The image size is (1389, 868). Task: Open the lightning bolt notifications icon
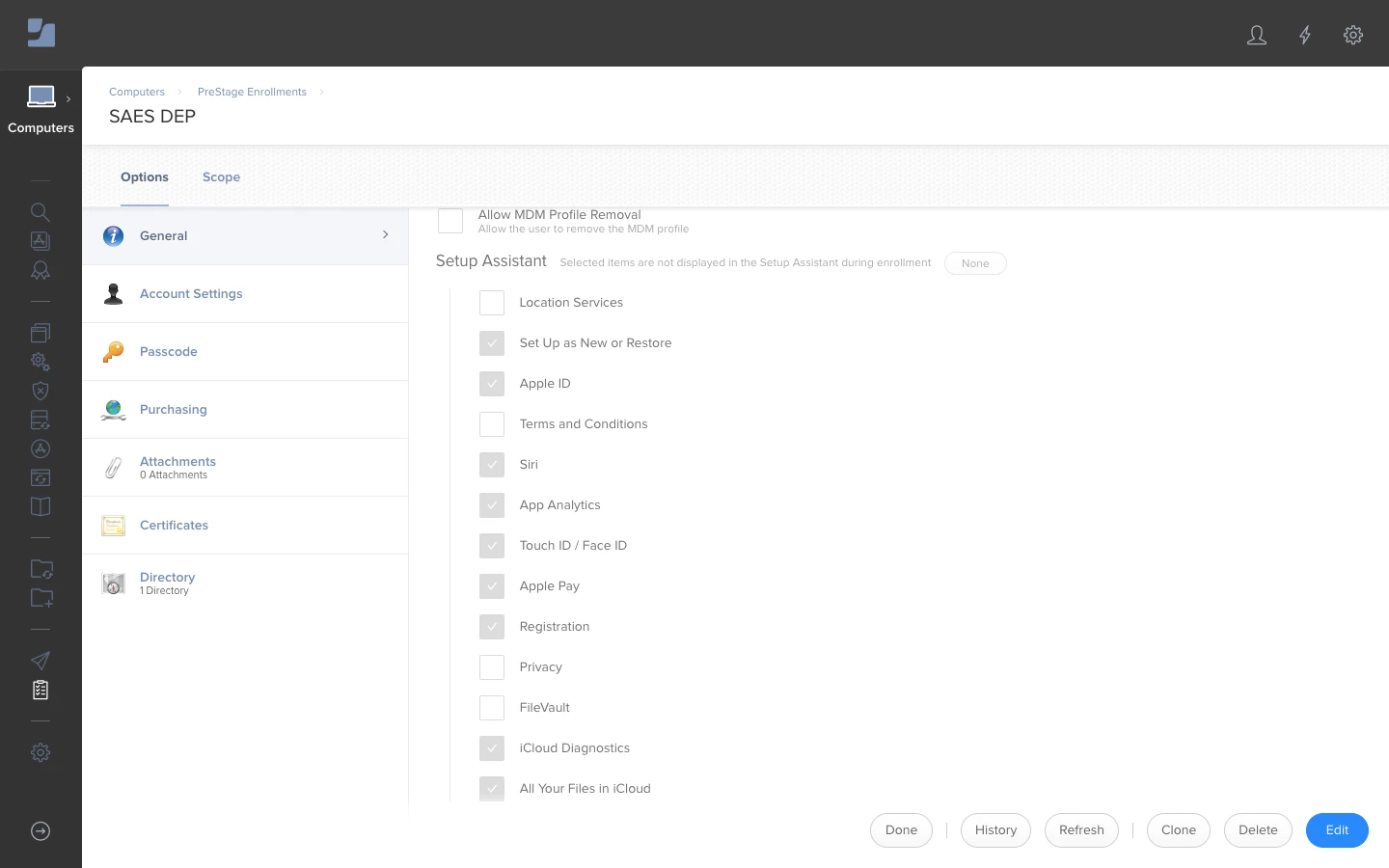[1305, 36]
